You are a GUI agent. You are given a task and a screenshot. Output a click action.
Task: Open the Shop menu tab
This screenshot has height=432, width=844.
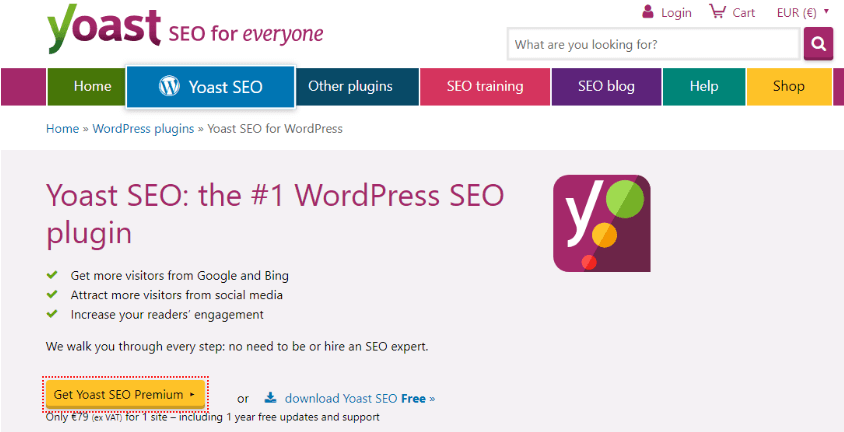[x=789, y=87]
